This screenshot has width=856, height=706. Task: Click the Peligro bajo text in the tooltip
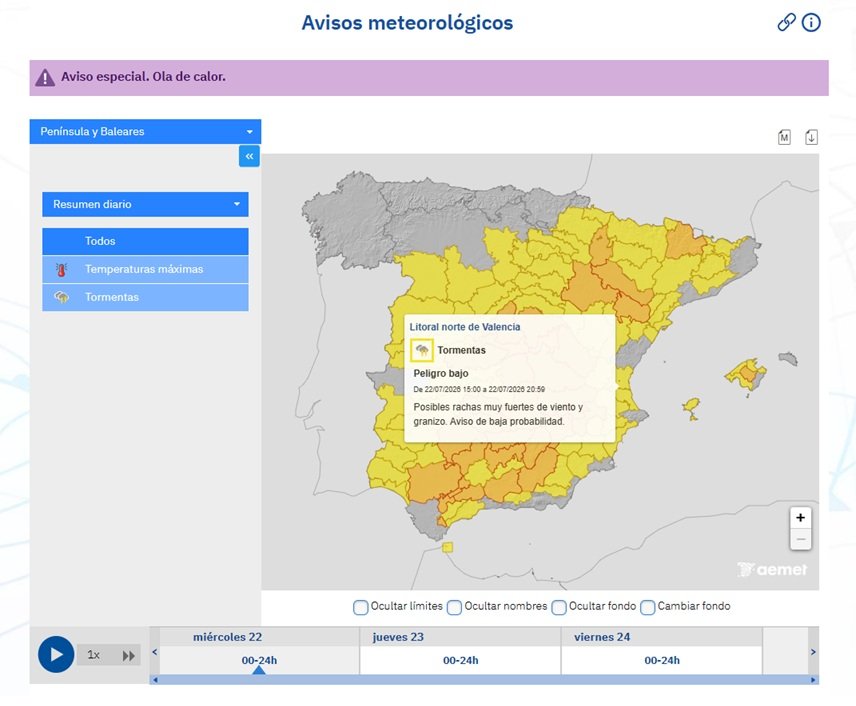pos(441,373)
